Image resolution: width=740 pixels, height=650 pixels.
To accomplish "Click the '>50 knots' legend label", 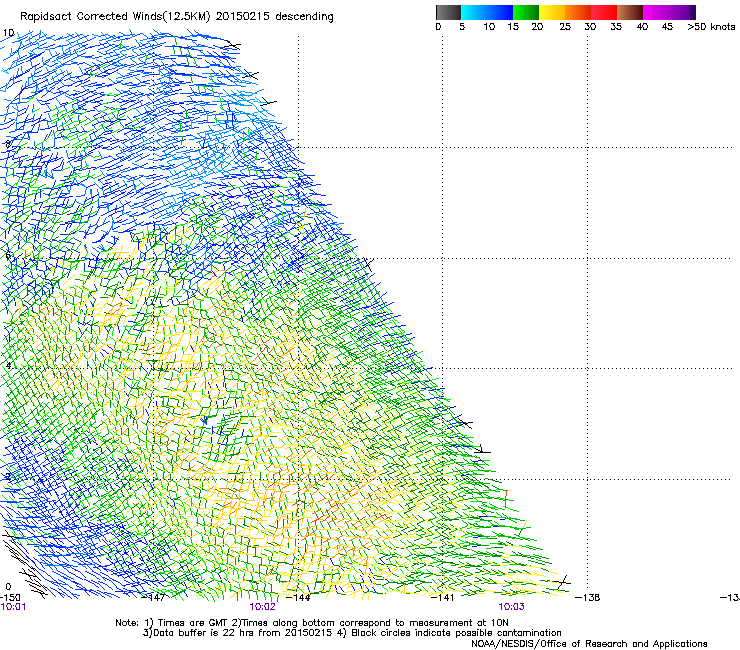I will [x=711, y=27].
